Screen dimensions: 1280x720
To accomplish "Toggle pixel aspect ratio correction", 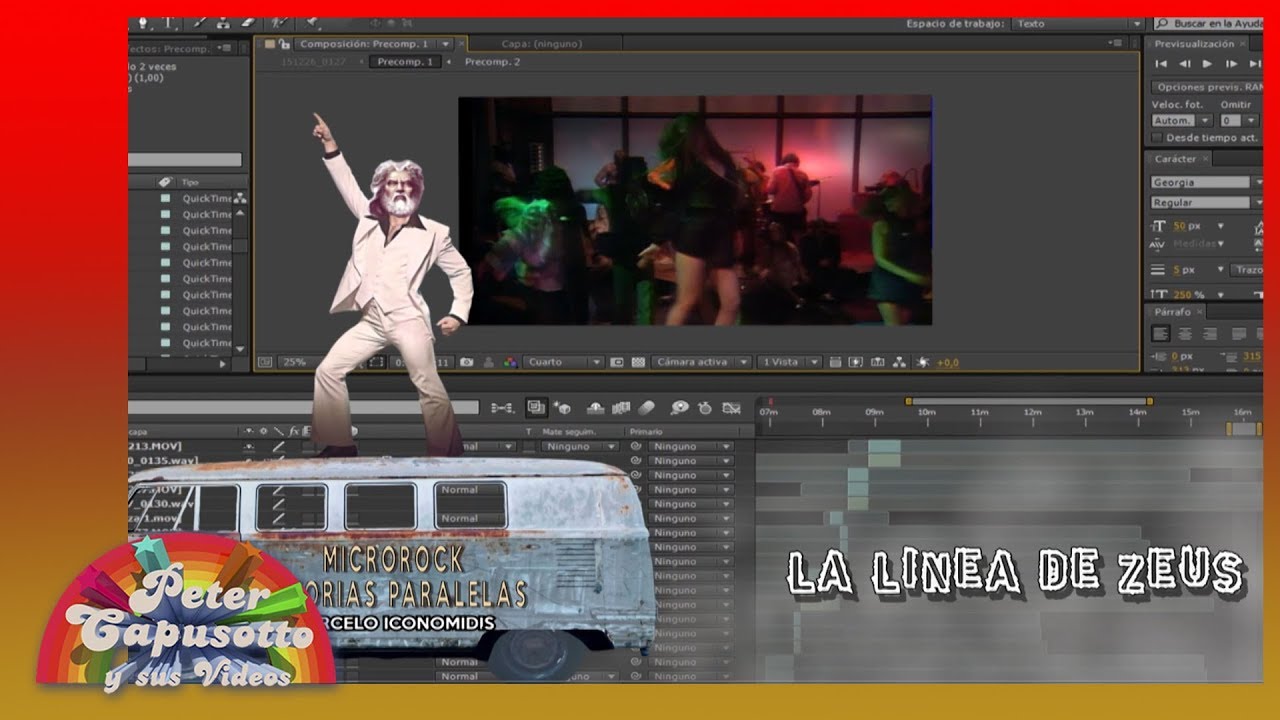I will 836,362.
